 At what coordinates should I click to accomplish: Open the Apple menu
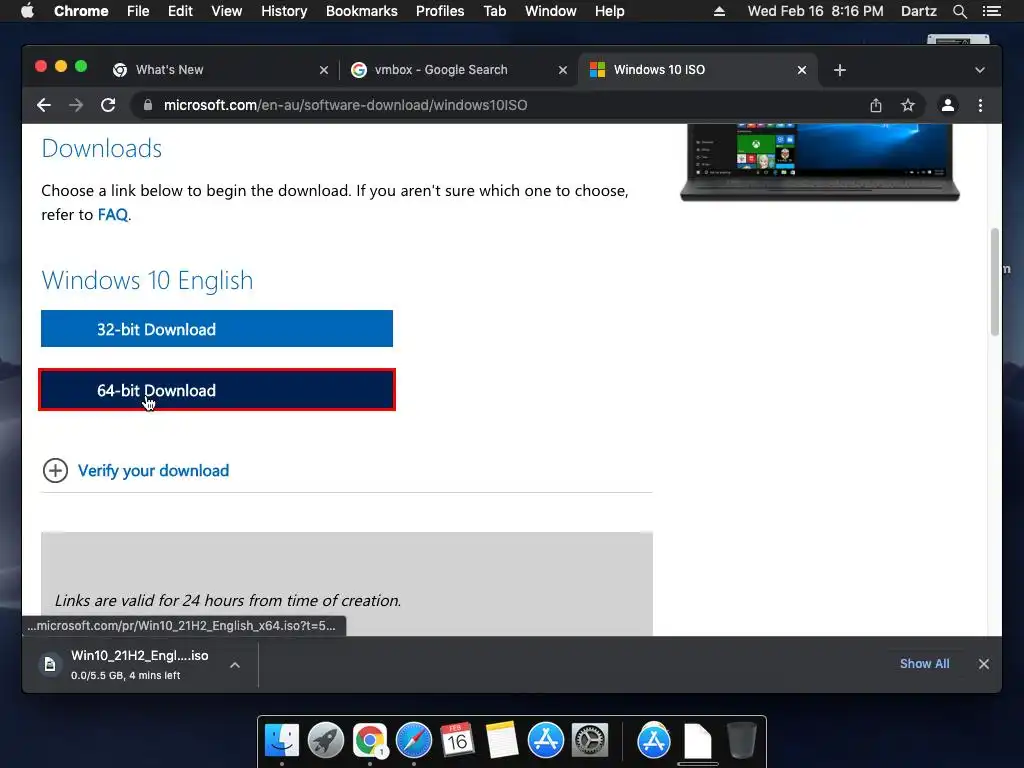click(x=27, y=11)
